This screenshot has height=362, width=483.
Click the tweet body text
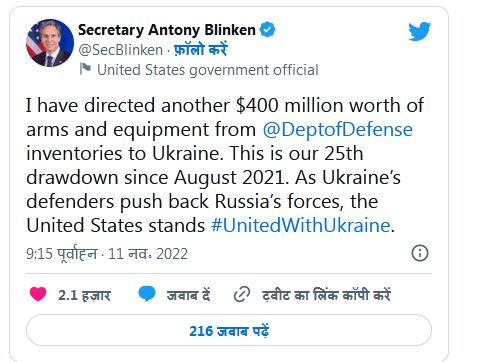pyautogui.click(x=225, y=165)
